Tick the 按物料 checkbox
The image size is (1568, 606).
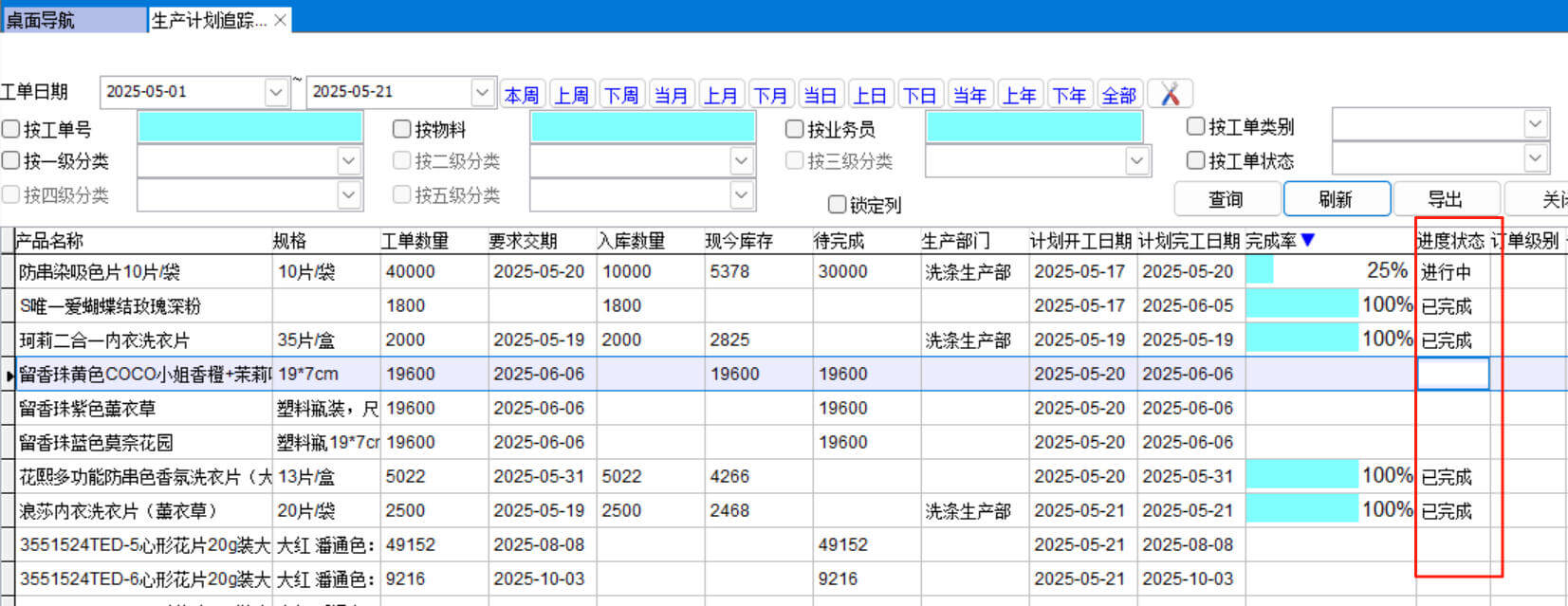402,129
